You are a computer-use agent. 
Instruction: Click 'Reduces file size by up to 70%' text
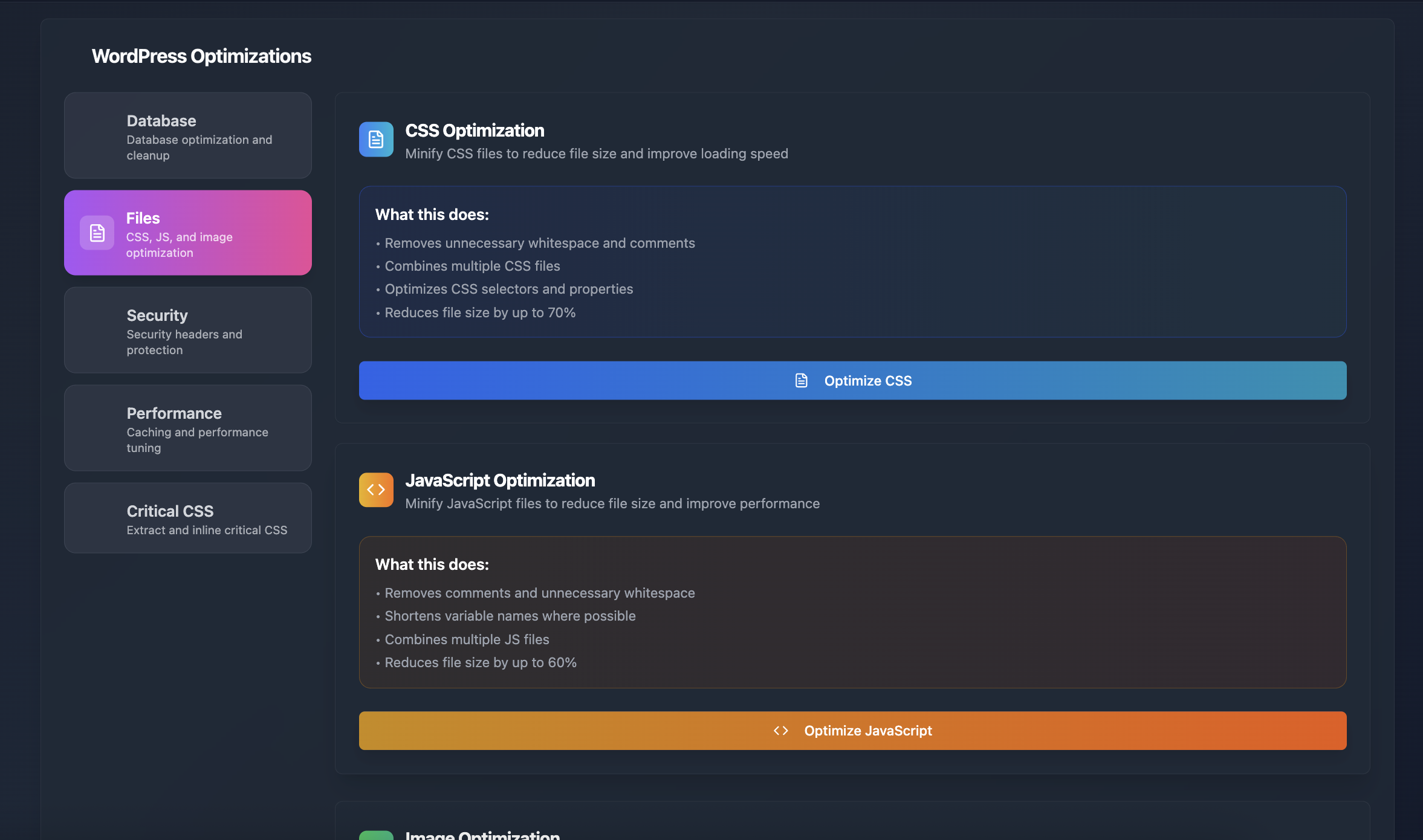[x=480, y=312]
